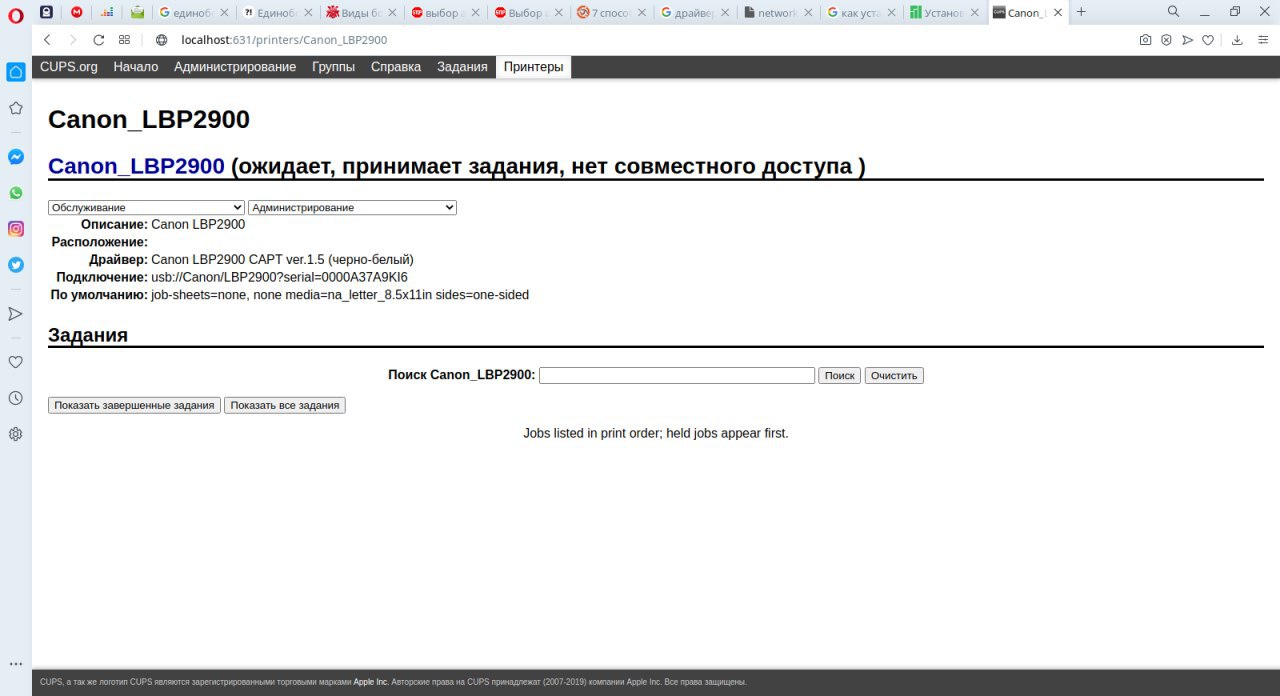Click the Canon_LBP2900 blue link
This screenshot has height=696, width=1280.
coord(136,166)
